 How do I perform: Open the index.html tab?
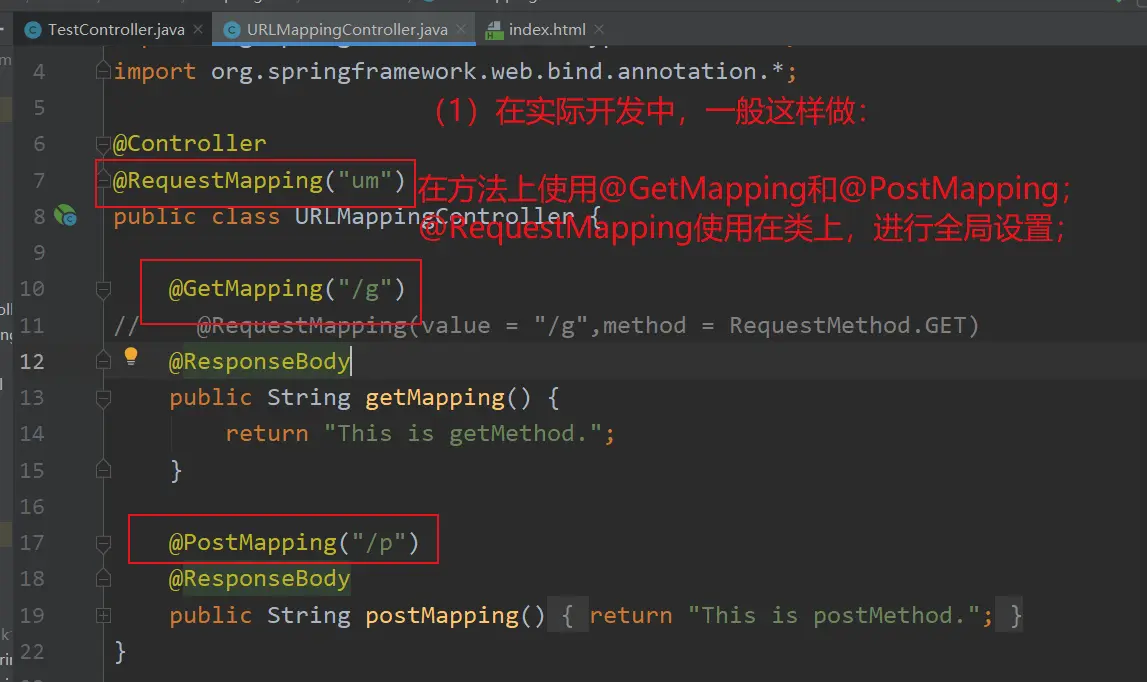point(546,29)
